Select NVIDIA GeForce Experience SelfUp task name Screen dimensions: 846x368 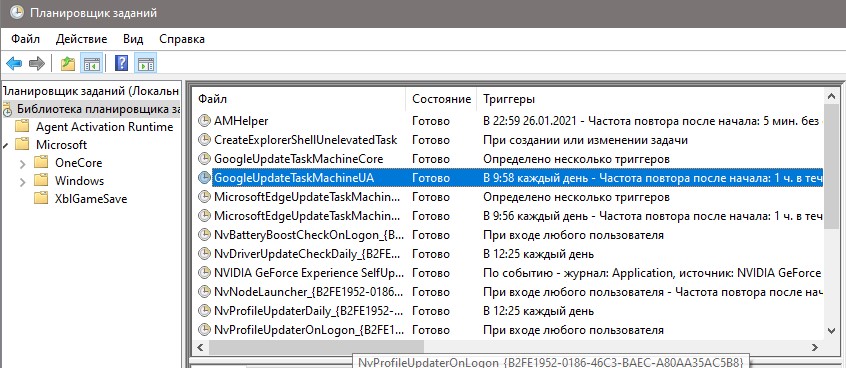(308, 272)
